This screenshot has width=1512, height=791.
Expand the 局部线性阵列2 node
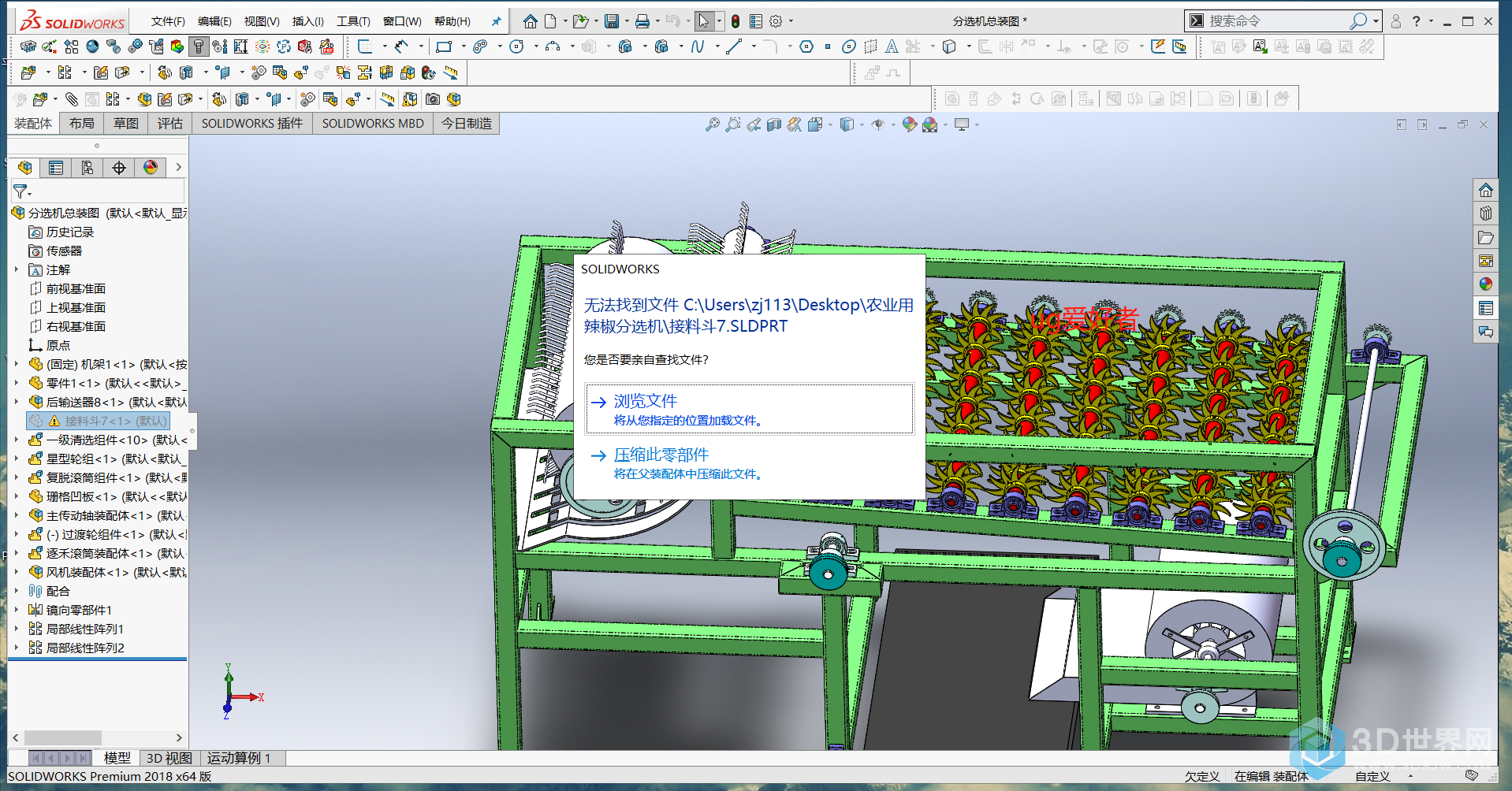pos(17,648)
